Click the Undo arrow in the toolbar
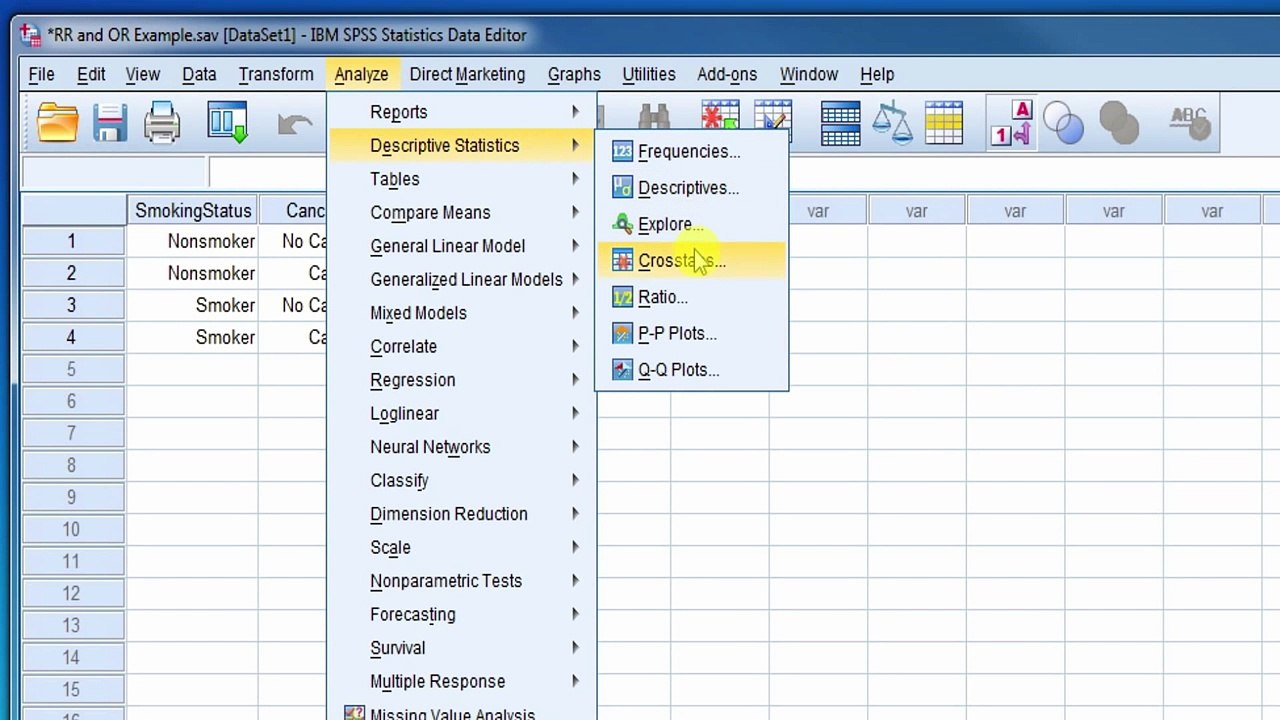The width and height of the screenshot is (1280, 720). point(294,124)
